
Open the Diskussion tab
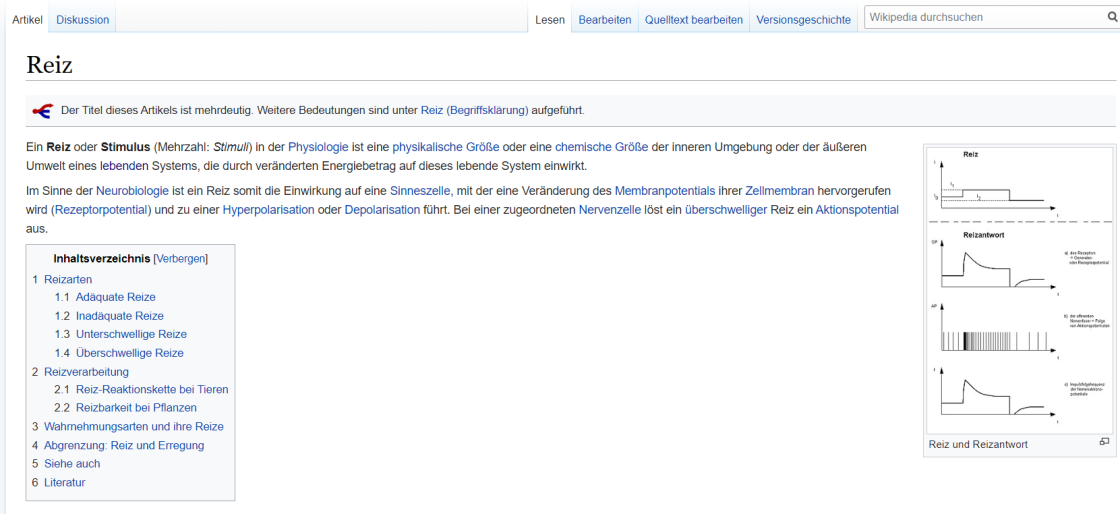tap(83, 20)
